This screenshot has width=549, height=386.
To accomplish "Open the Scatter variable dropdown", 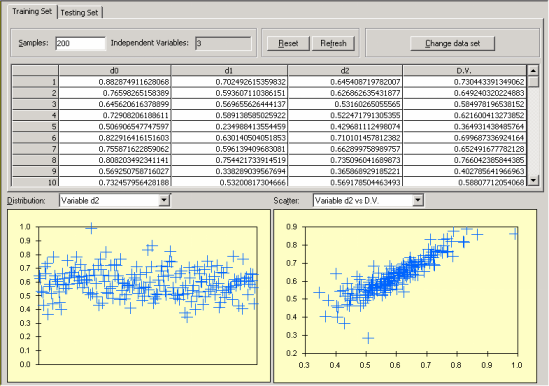I will pyautogui.click(x=417, y=200).
